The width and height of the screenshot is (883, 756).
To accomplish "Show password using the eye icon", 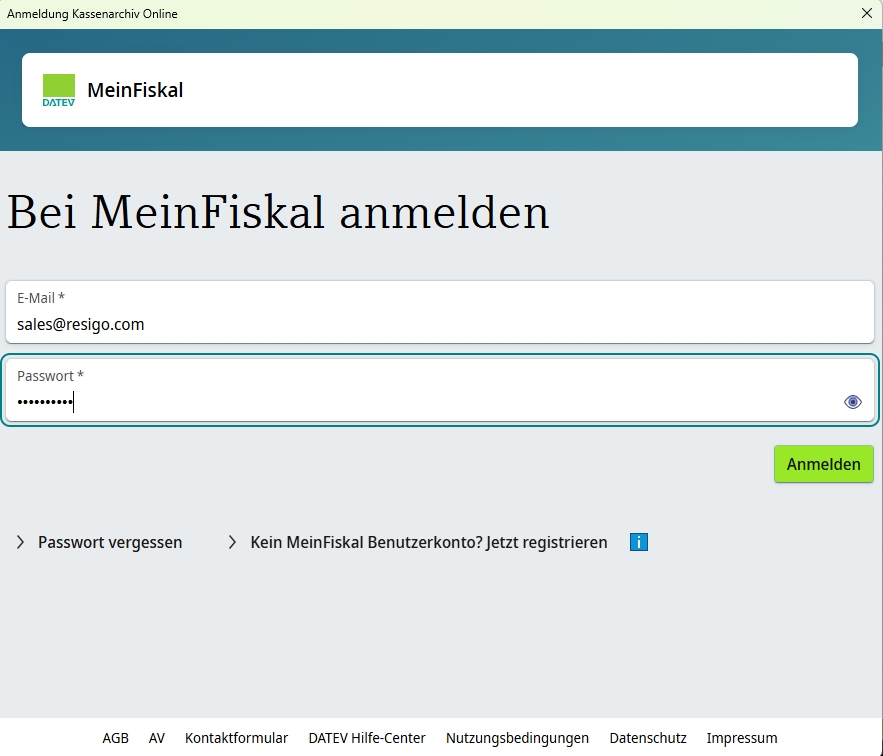I will pyautogui.click(x=852, y=402).
